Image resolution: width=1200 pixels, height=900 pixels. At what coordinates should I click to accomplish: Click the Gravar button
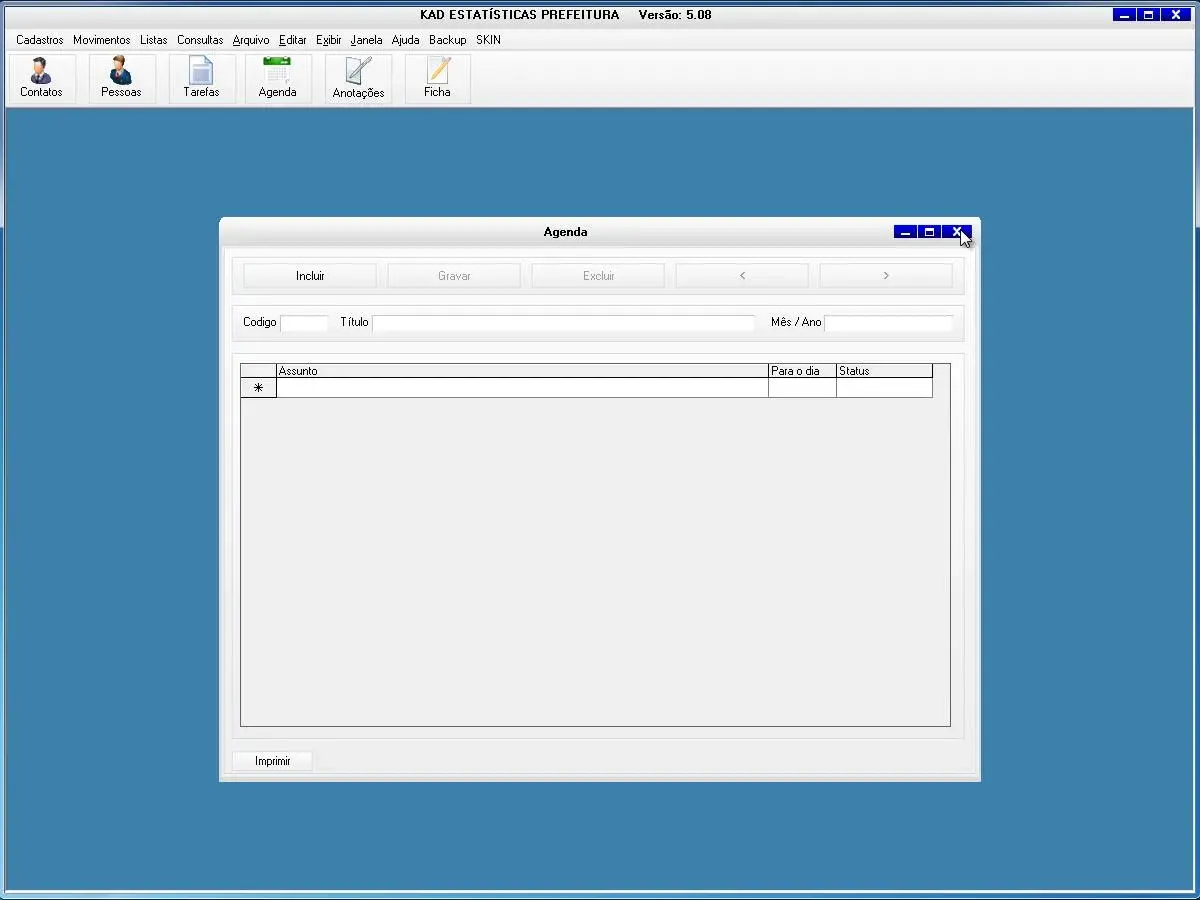[454, 276]
